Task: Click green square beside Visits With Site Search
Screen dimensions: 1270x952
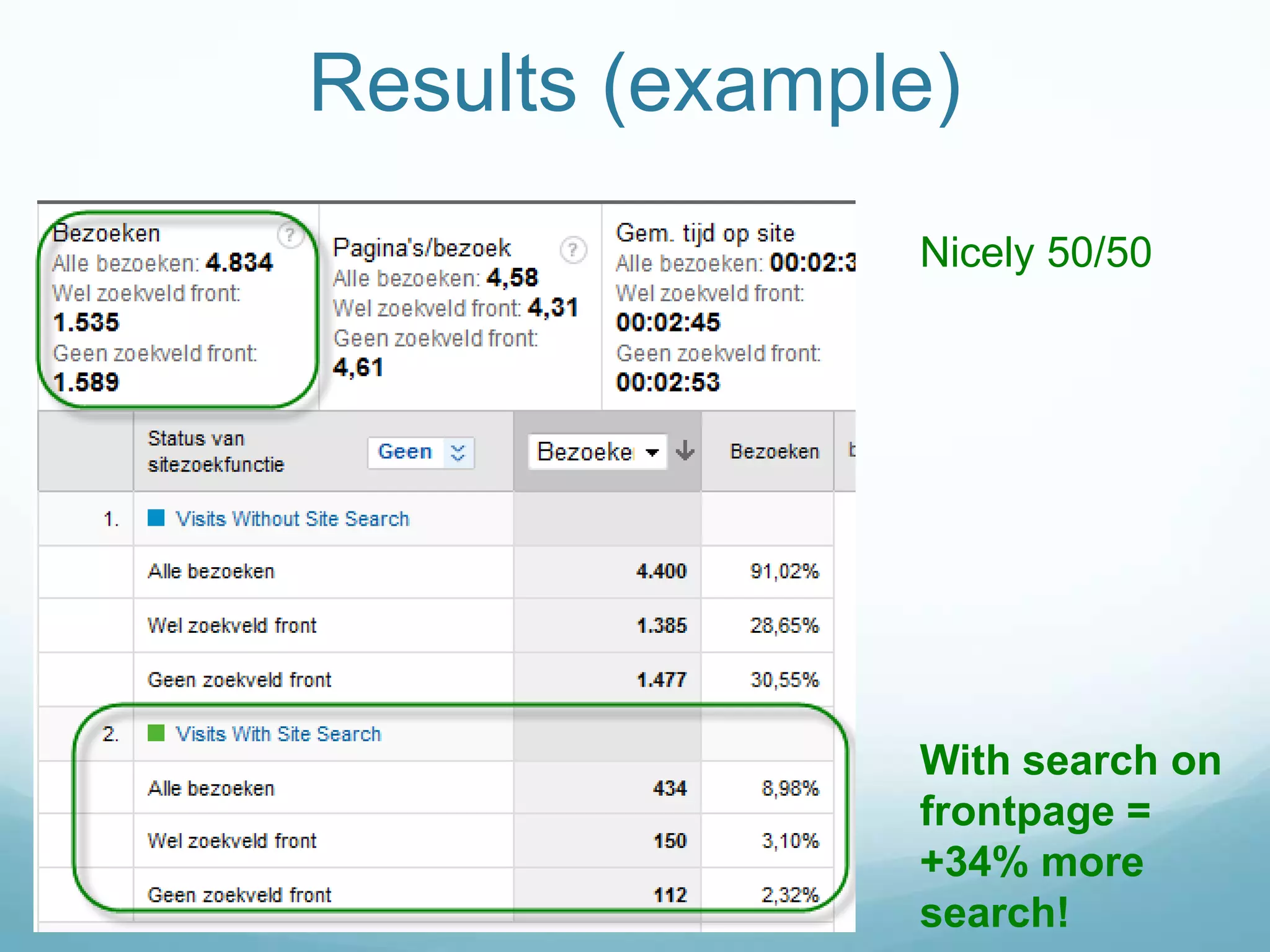Action: click(x=156, y=734)
